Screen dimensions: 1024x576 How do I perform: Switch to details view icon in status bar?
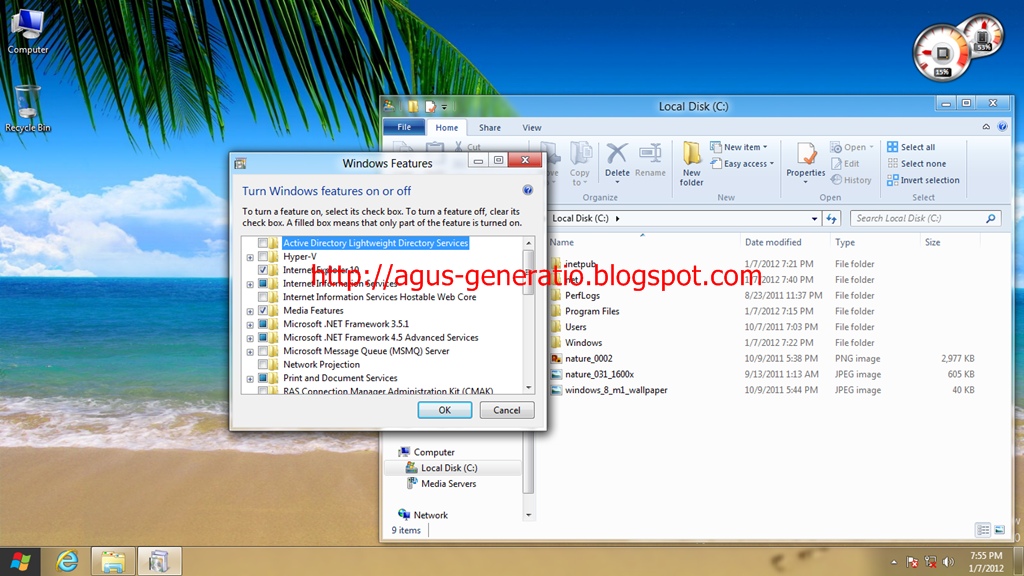(x=983, y=530)
